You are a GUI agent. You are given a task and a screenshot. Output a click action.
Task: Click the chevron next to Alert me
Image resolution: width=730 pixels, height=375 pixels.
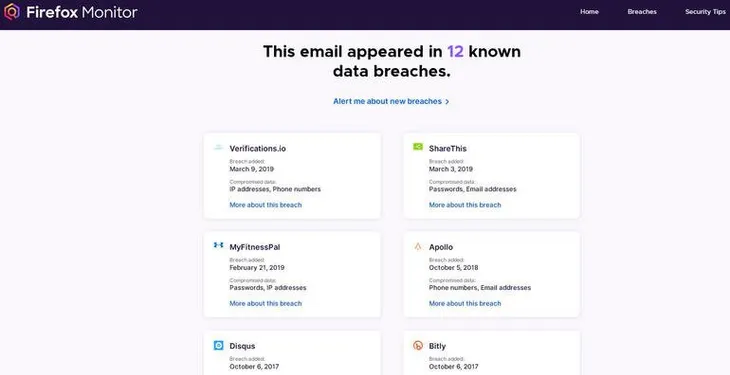tap(447, 102)
